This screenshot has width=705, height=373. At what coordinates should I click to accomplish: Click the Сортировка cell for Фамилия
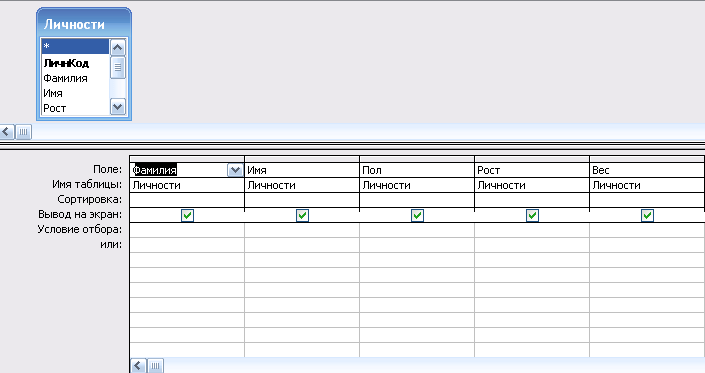coord(187,200)
